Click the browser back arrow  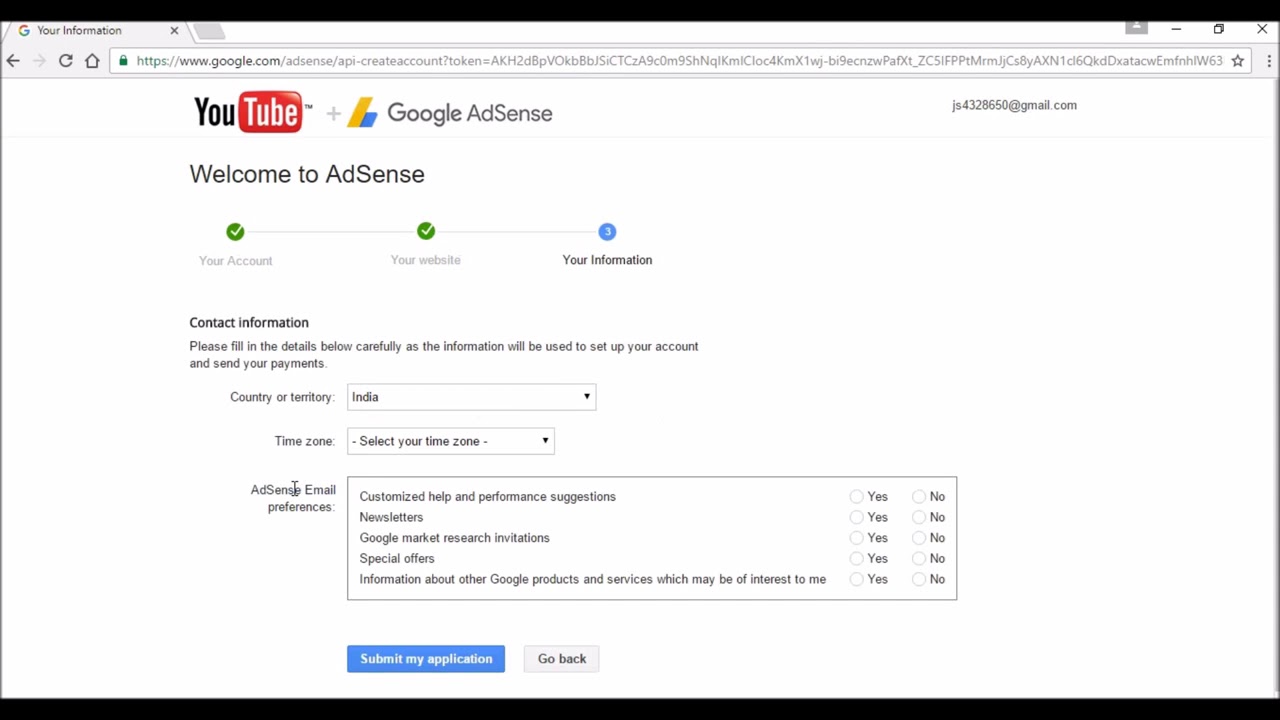coord(13,61)
